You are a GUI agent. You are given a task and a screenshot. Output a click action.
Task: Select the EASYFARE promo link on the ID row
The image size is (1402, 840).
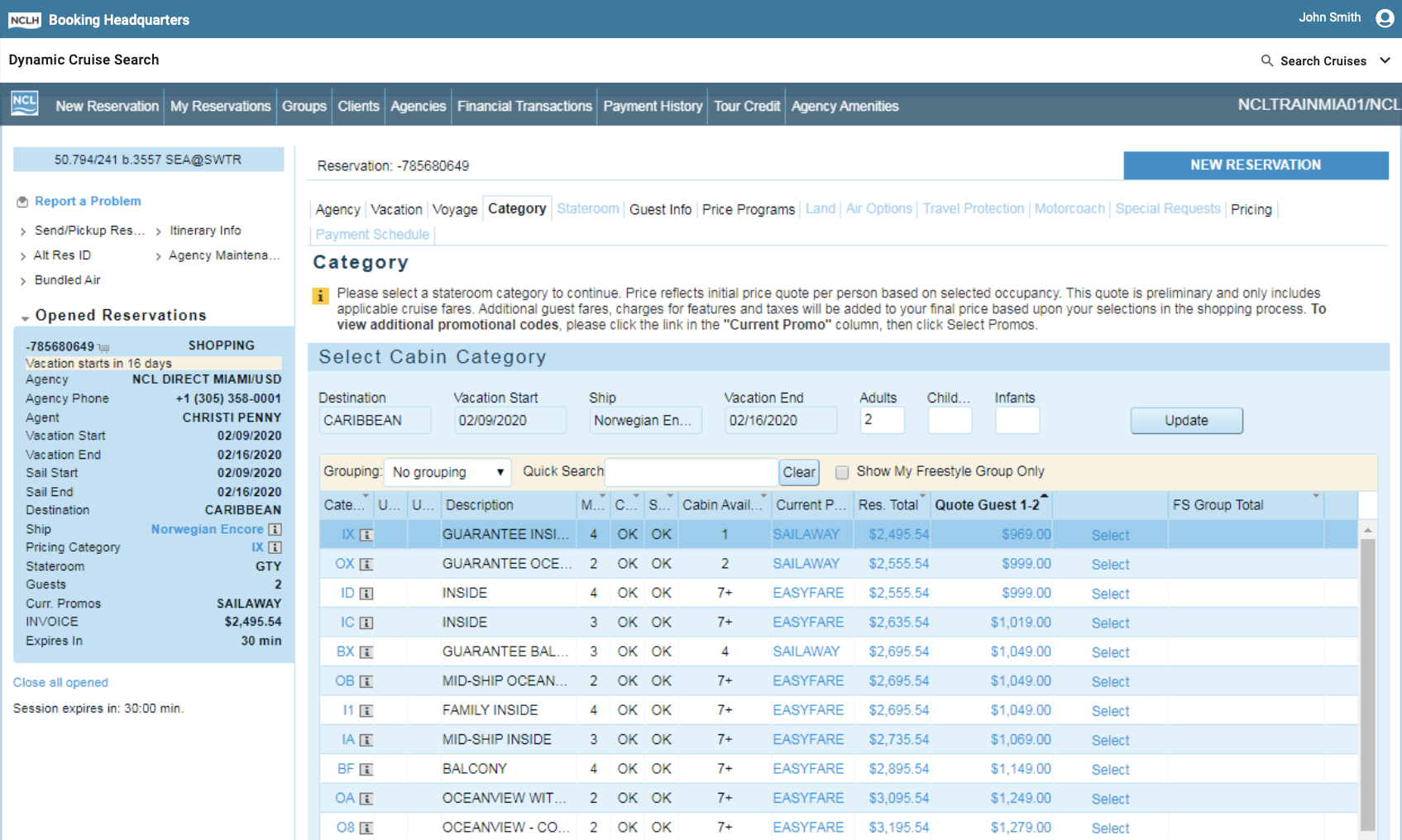coord(808,593)
